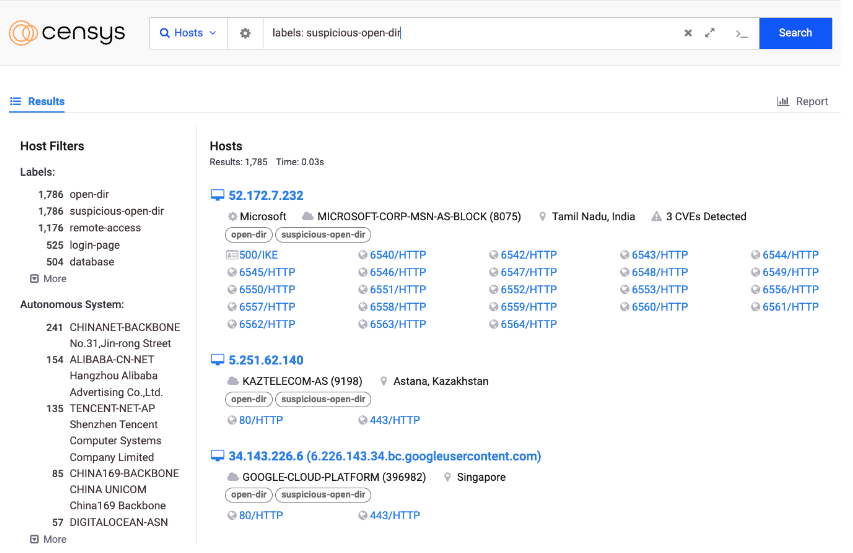Open host 5.251.62.140 details

click(x=266, y=360)
